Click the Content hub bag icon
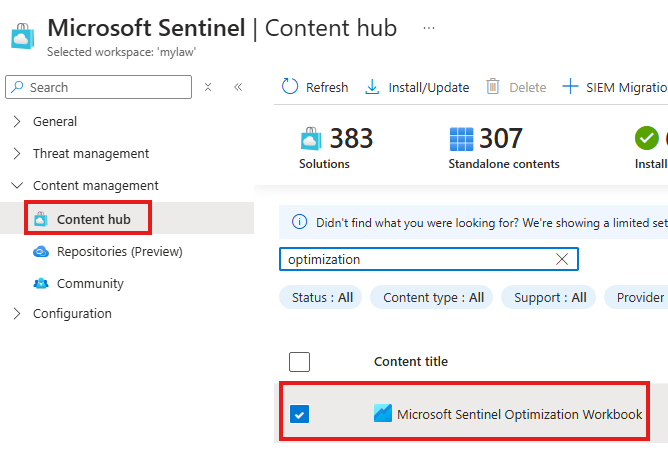The image size is (668, 452). pyautogui.click(x=40, y=219)
